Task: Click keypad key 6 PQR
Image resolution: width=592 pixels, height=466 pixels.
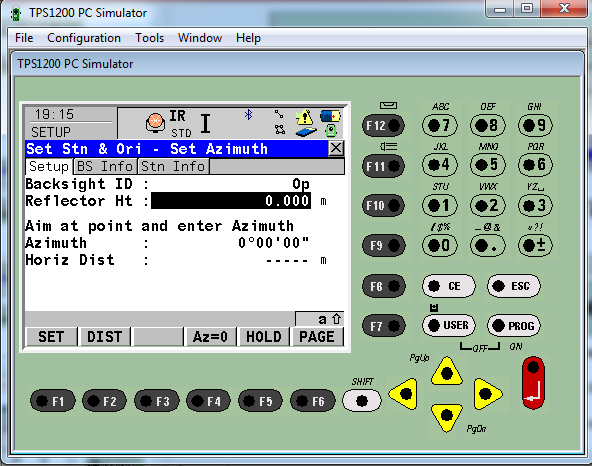Action: (x=535, y=165)
